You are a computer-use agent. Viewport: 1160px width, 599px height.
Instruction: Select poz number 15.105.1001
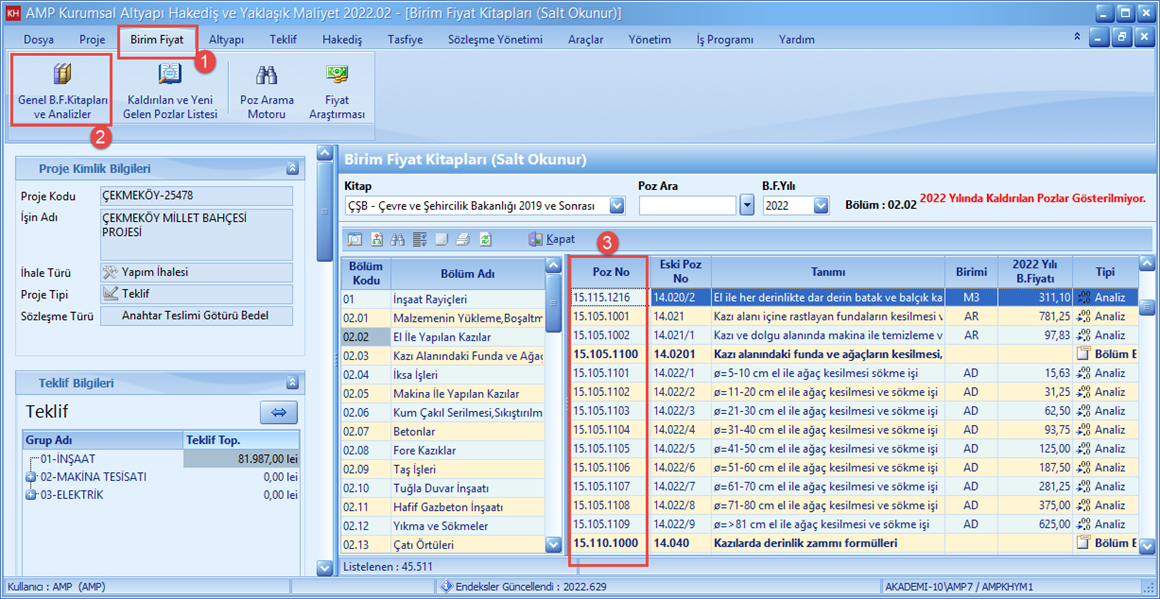pos(610,316)
